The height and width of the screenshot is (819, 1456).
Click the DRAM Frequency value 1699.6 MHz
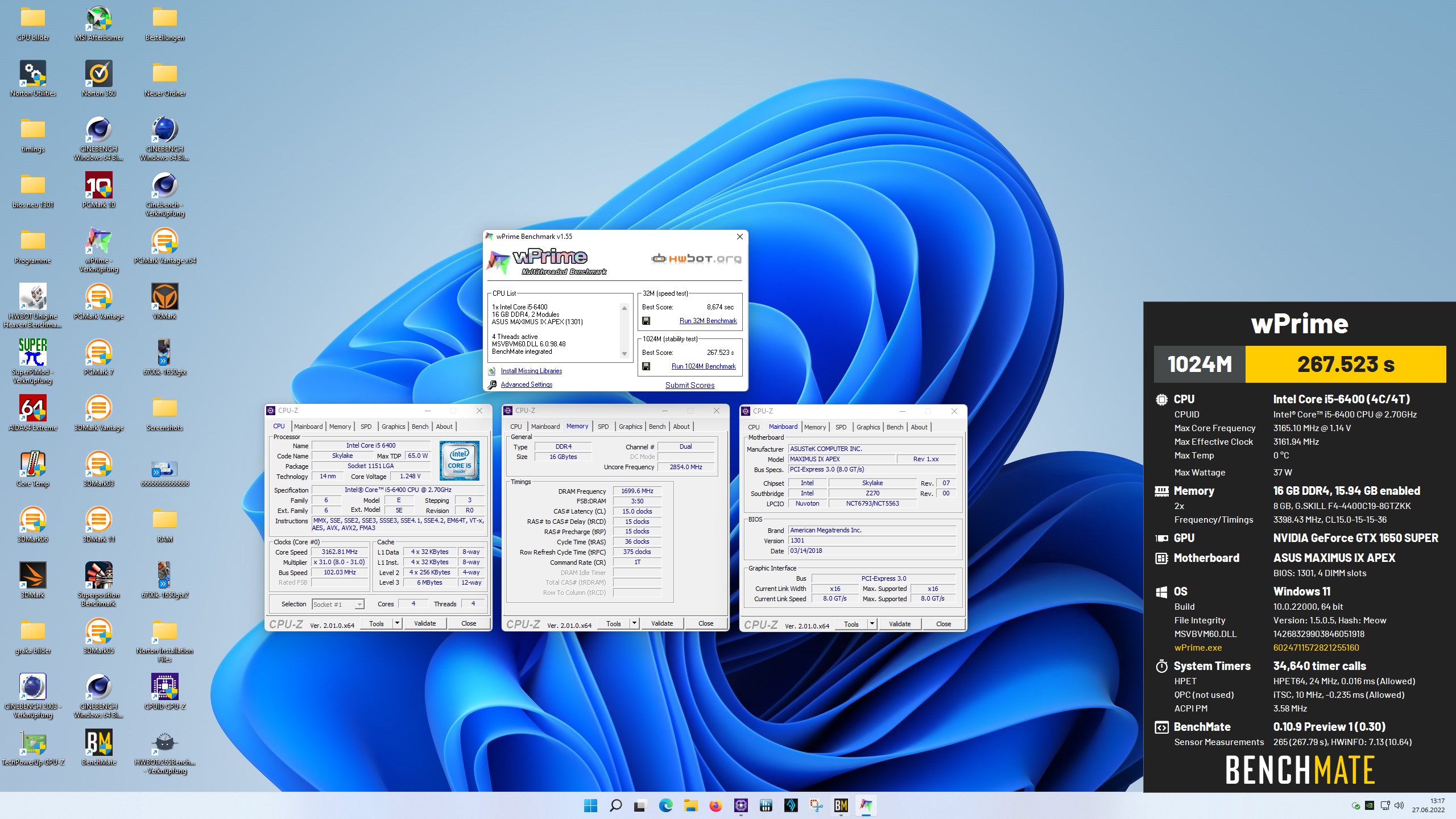[637, 491]
